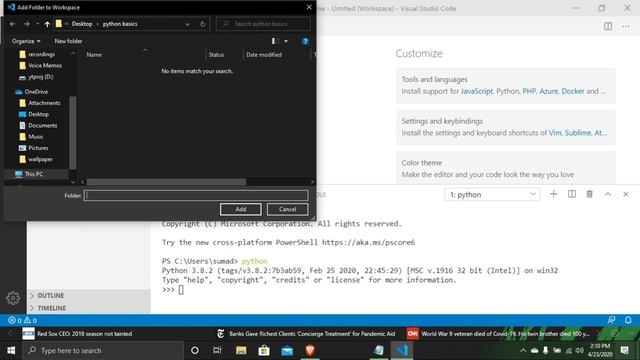Select Pictures folder
Screen dimensions: 640x360
(x=34, y=148)
